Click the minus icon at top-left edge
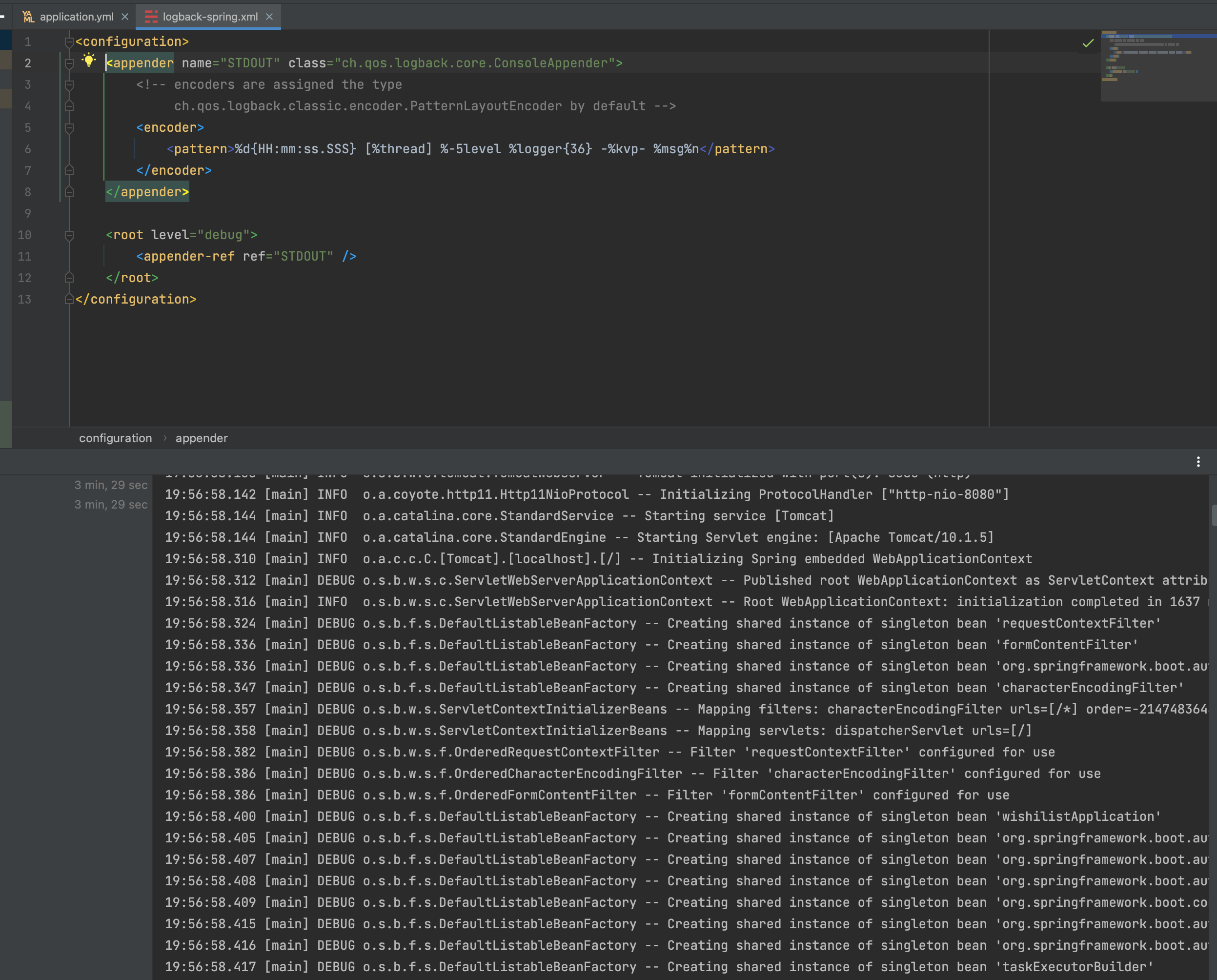Viewport: 1217px width, 980px height. [2, 17]
